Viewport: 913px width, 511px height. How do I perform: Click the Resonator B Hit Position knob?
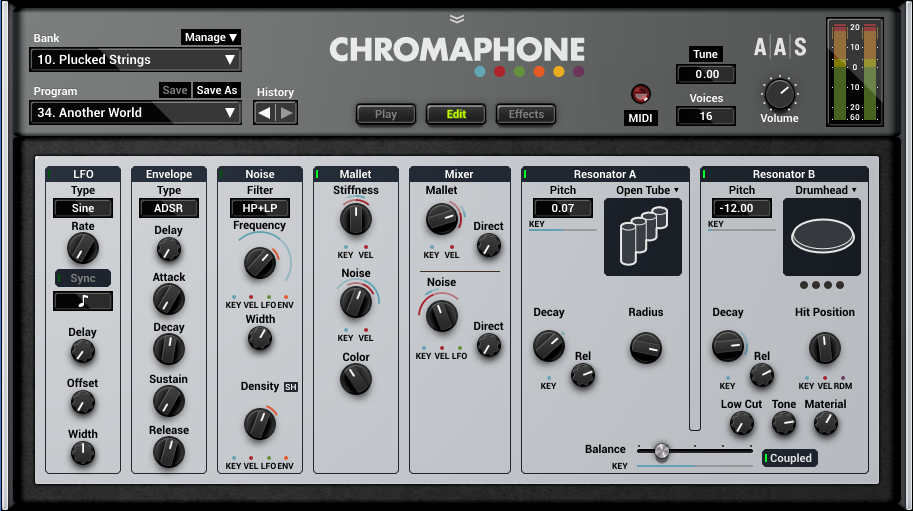tap(824, 348)
